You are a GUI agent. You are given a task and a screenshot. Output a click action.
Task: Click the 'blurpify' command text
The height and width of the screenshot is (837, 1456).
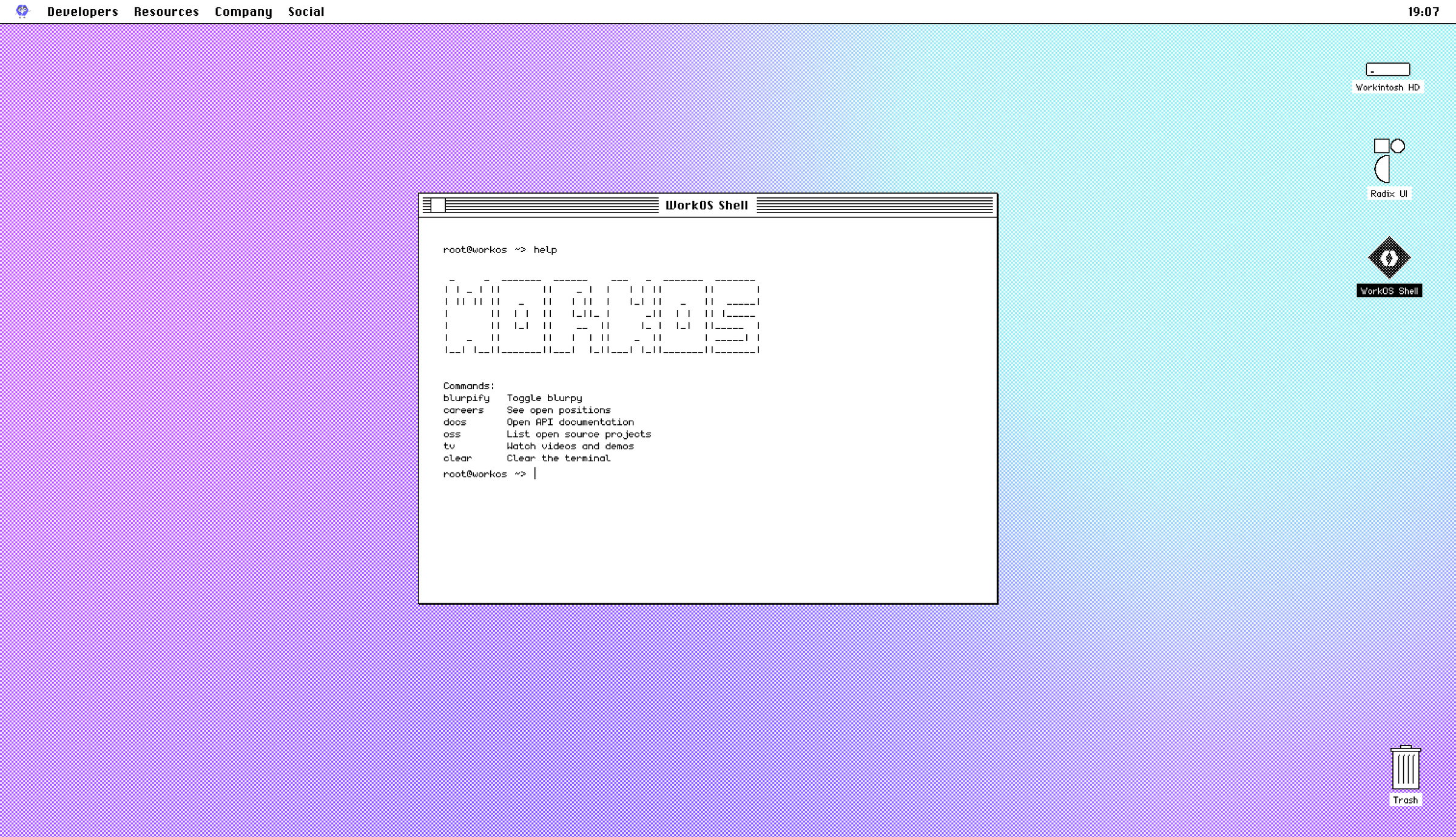(466, 398)
